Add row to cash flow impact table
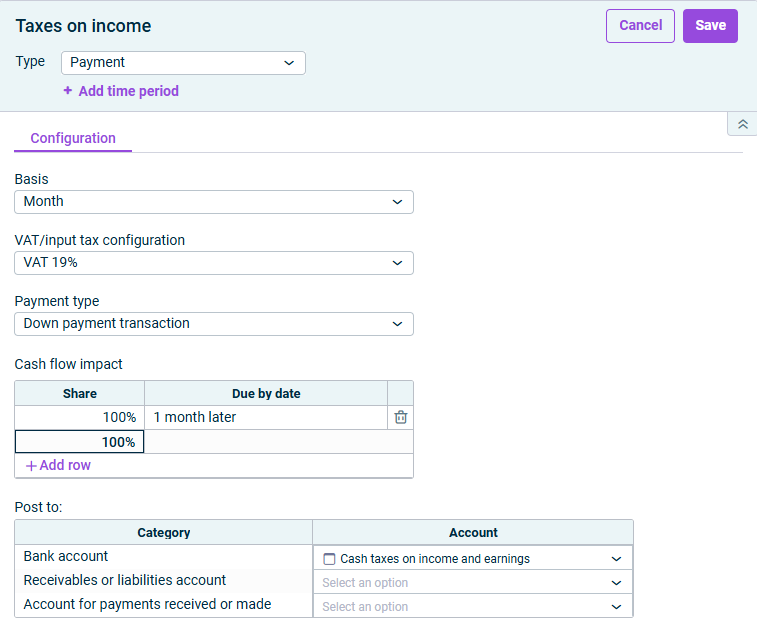 [x=58, y=465]
